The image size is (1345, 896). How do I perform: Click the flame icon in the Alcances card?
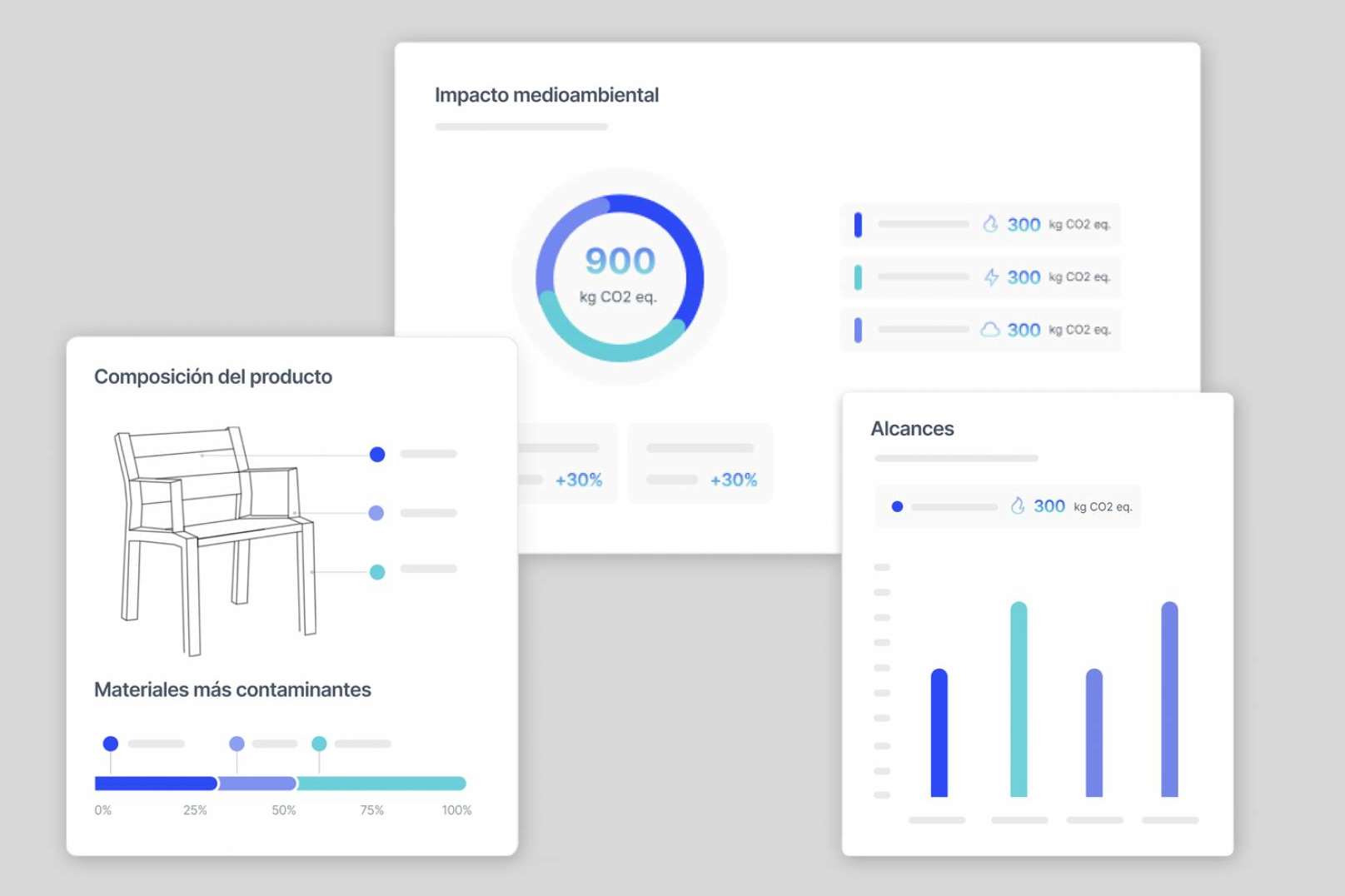[x=1017, y=506]
